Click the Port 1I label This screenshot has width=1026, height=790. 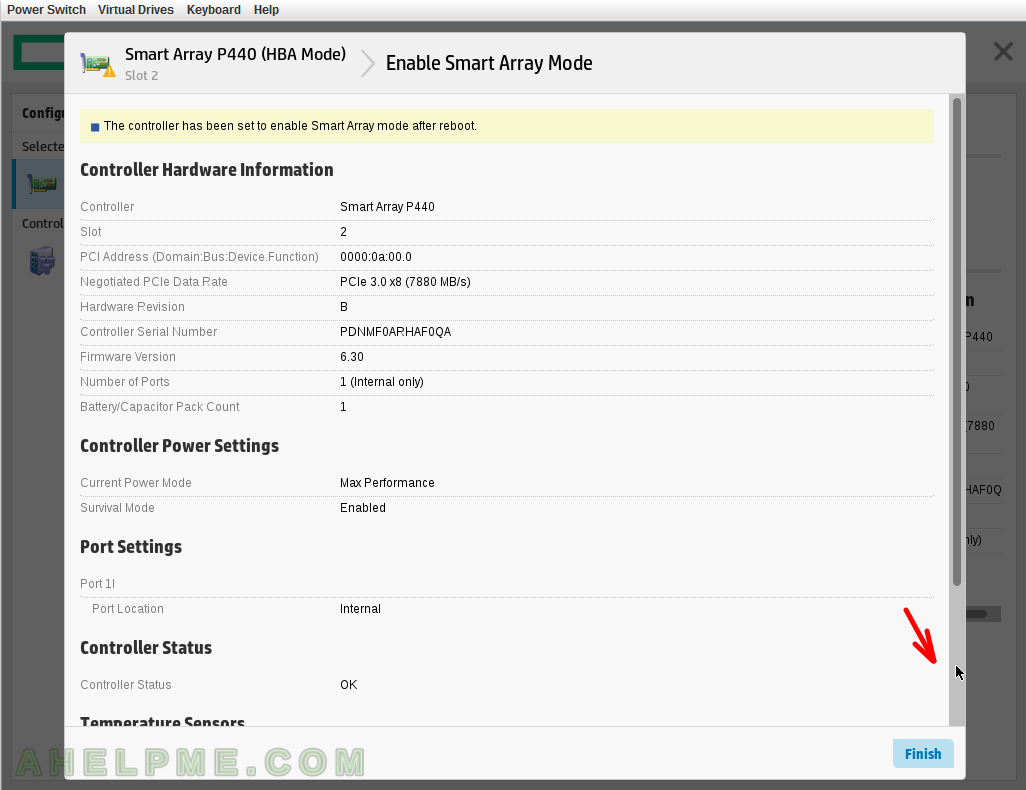[x=97, y=584]
